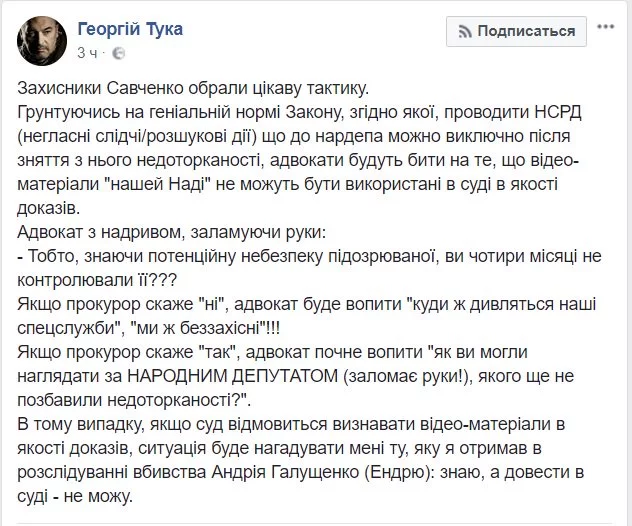Image resolution: width=632 pixels, height=526 pixels.
Task: Click the capitalized words "НАРОДНИМ ДЕПУТАТОМ"
Action: coord(233,376)
